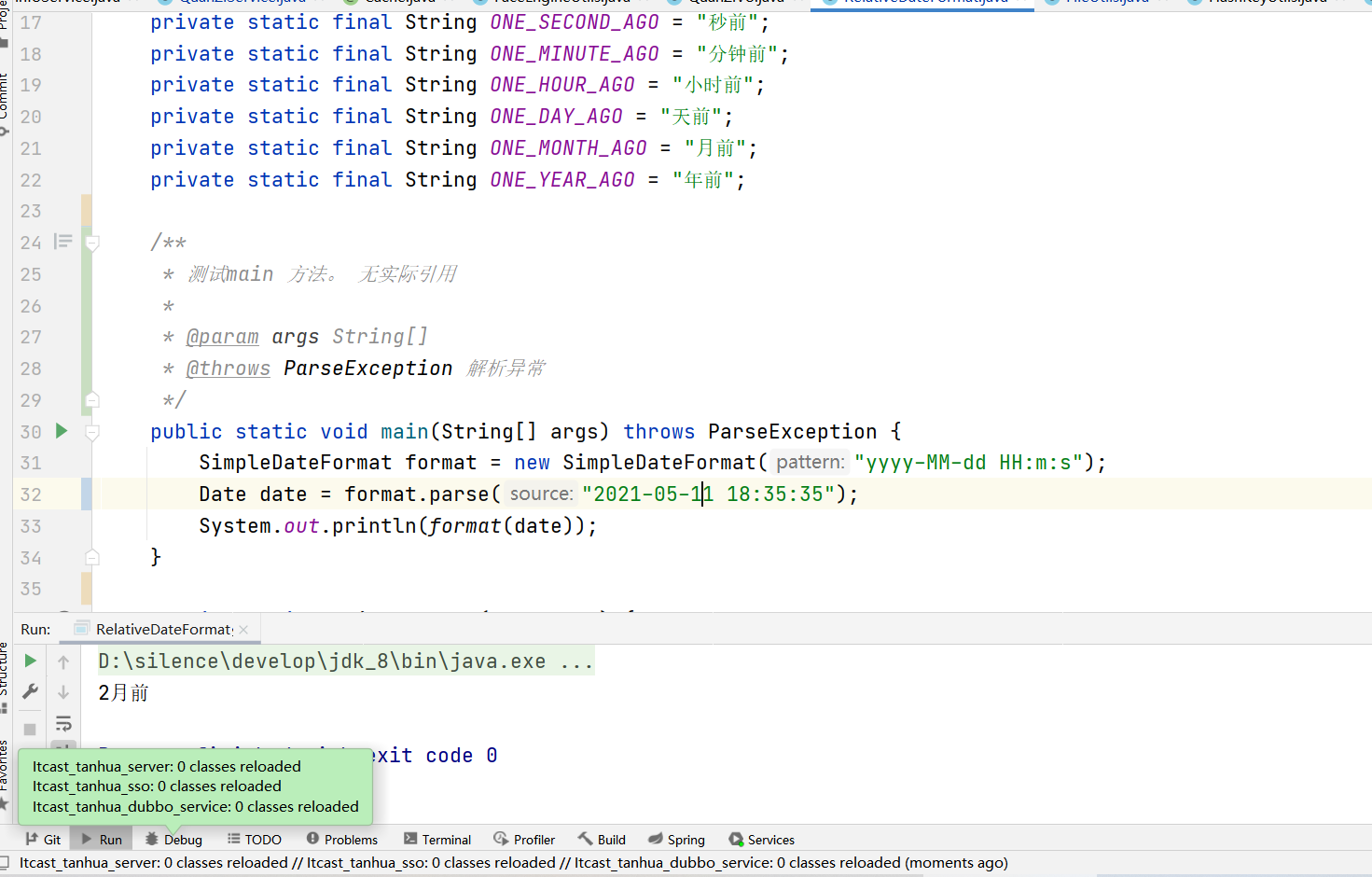The image size is (1372, 877).
Task: Open the Terminal tool window
Action: [x=437, y=840]
